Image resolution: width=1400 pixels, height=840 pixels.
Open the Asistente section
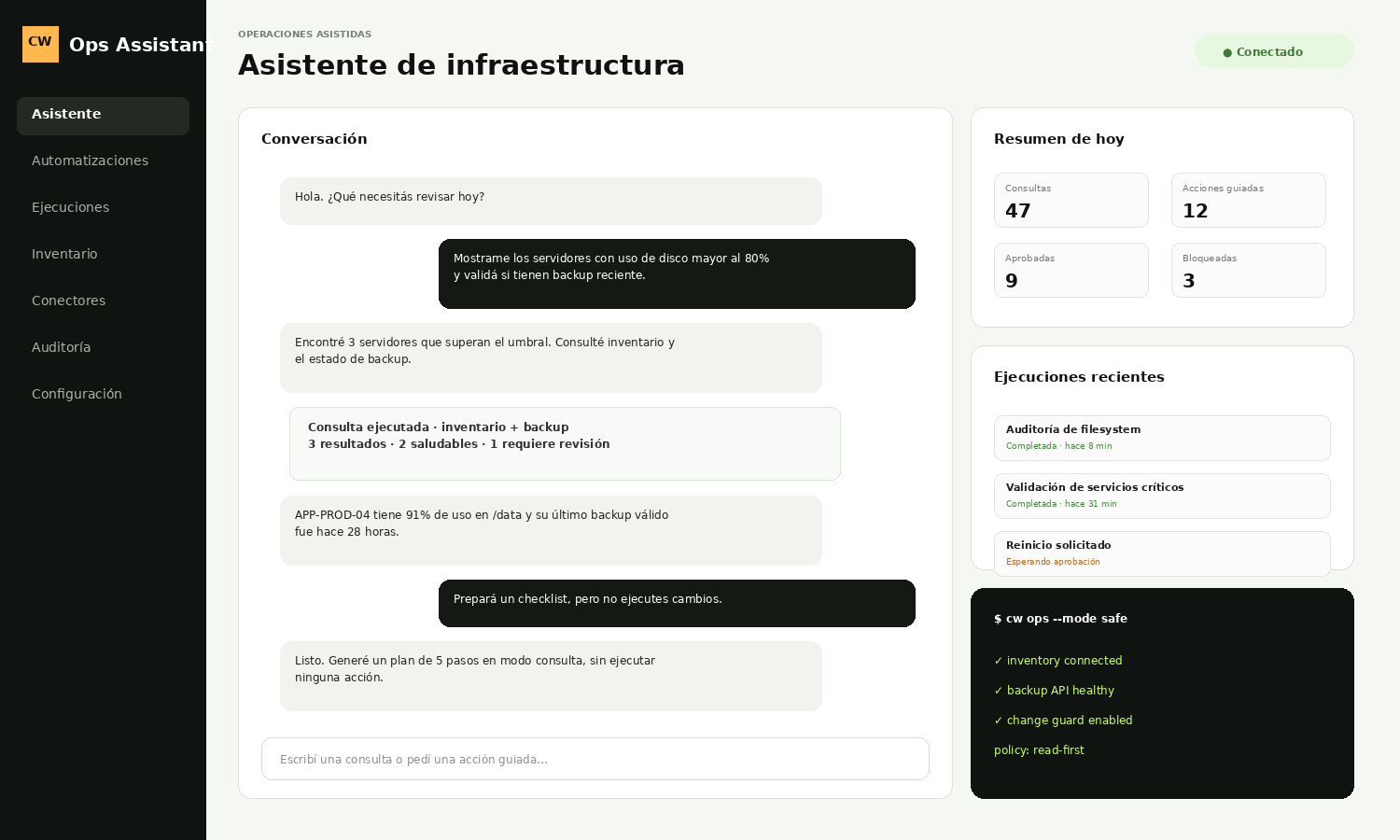(x=103, y=116)
